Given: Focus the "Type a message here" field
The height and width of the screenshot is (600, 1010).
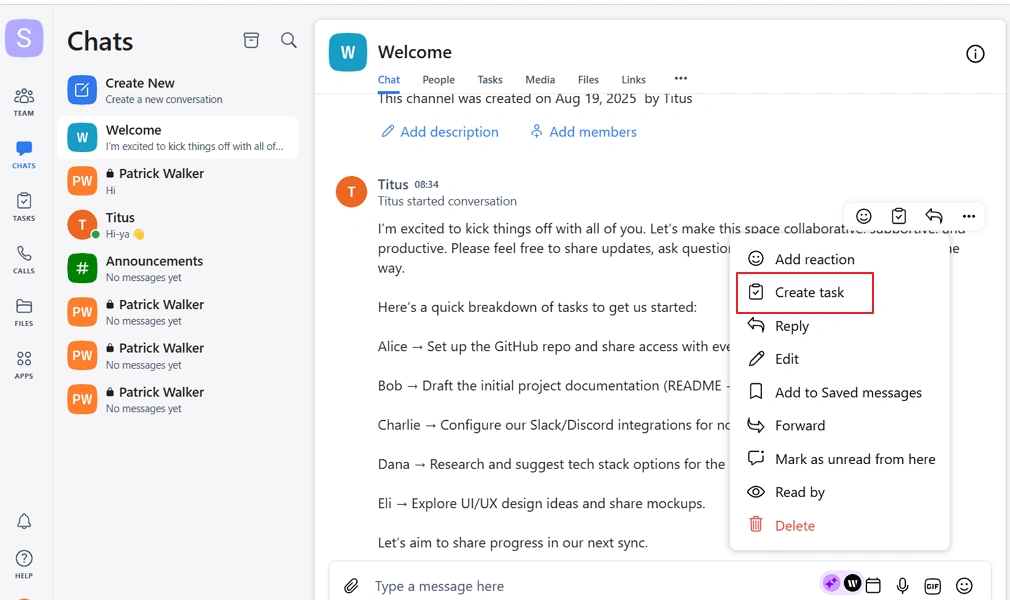Looking at the screenshot, I should tap(593, 586).
